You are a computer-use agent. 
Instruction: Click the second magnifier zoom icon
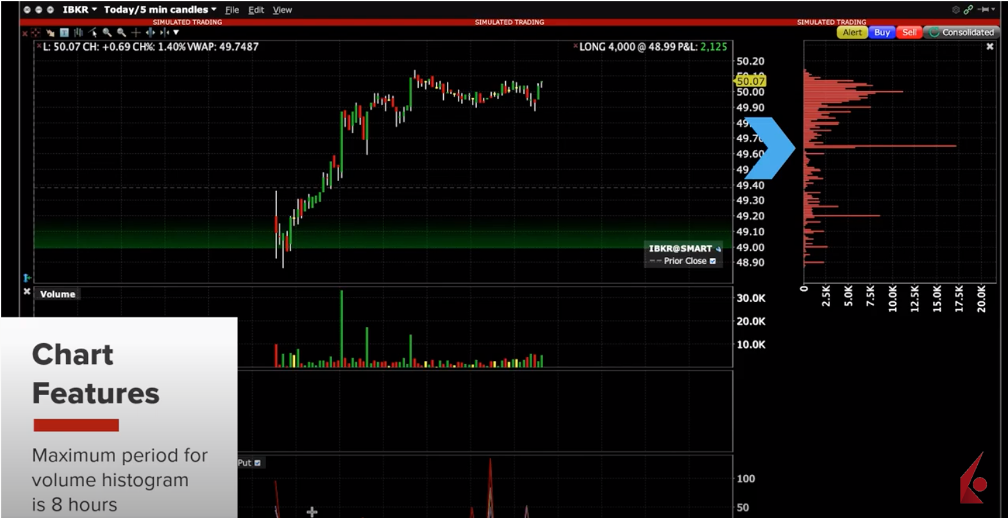pos(121,33)
